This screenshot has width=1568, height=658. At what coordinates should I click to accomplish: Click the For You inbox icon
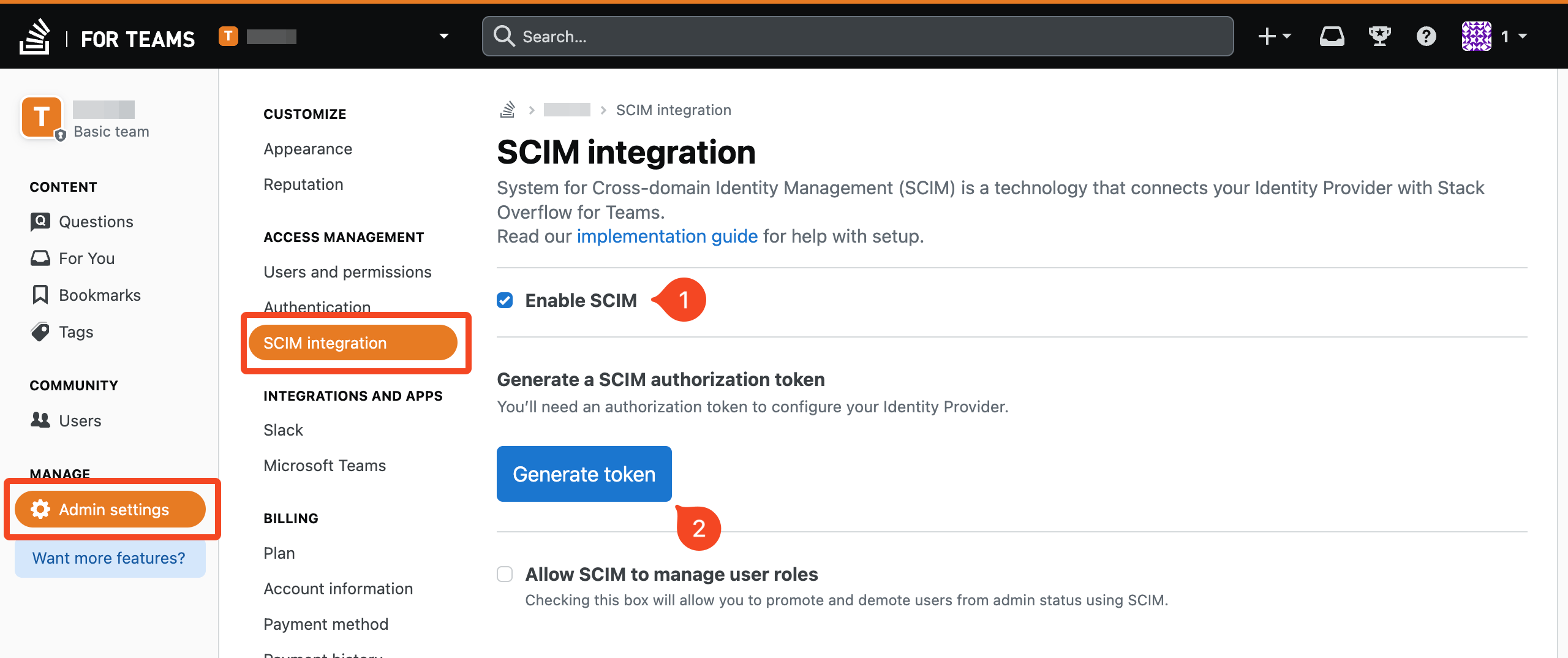pyautogui.click(x=40, y=258)
